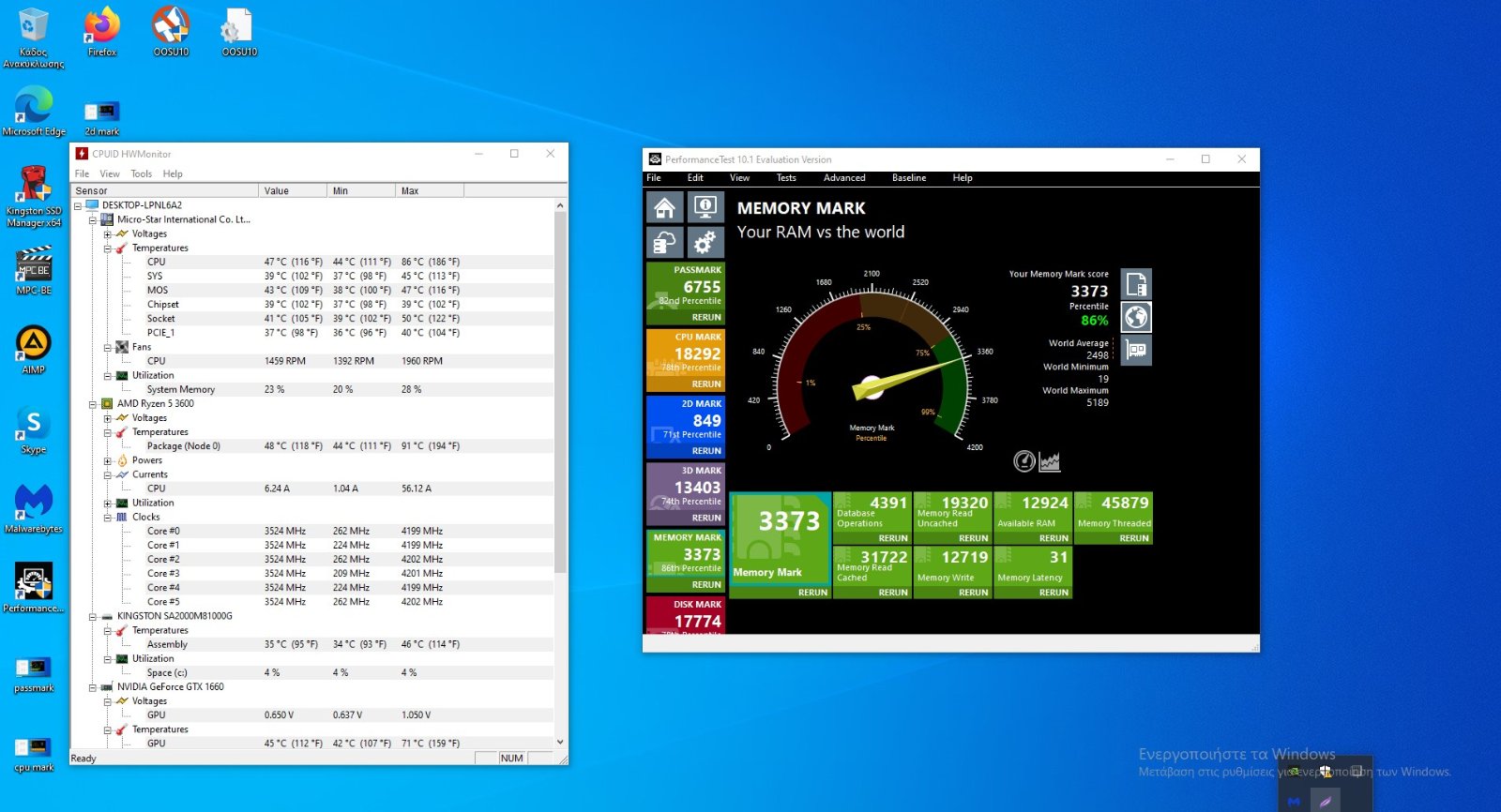
Task: Switch to the distribution chart view icon
Action: pyautogui.click(x=1050, y=460)
